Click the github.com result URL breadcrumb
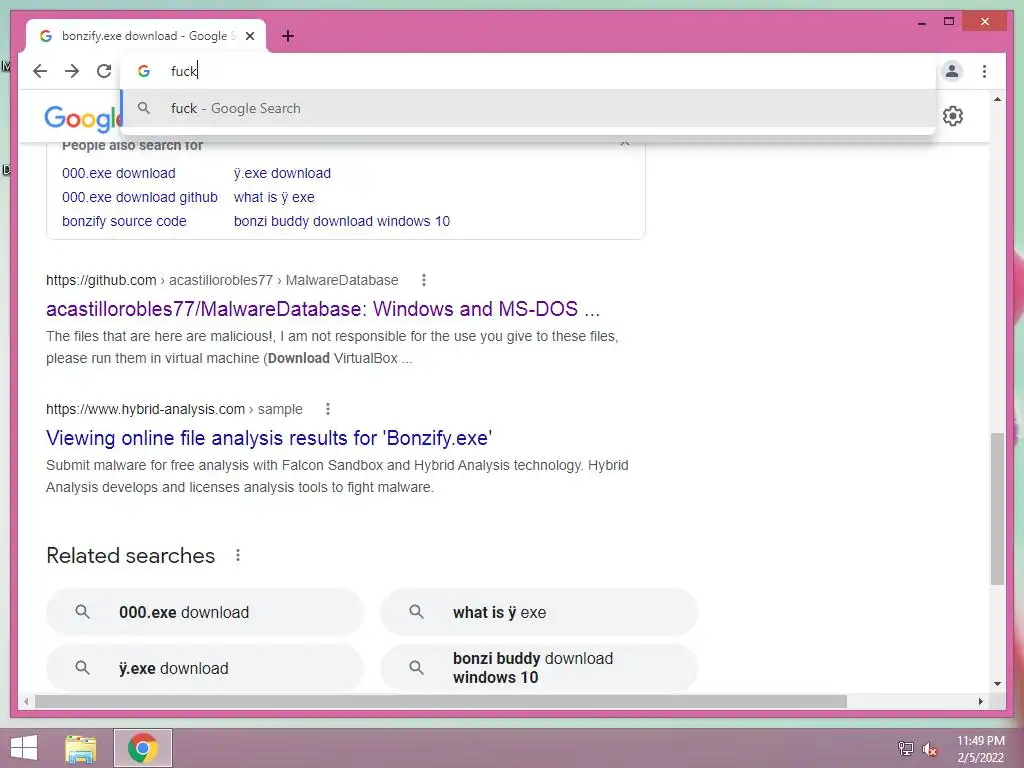This screenshot has width=1024, height=768. point(222,280)
